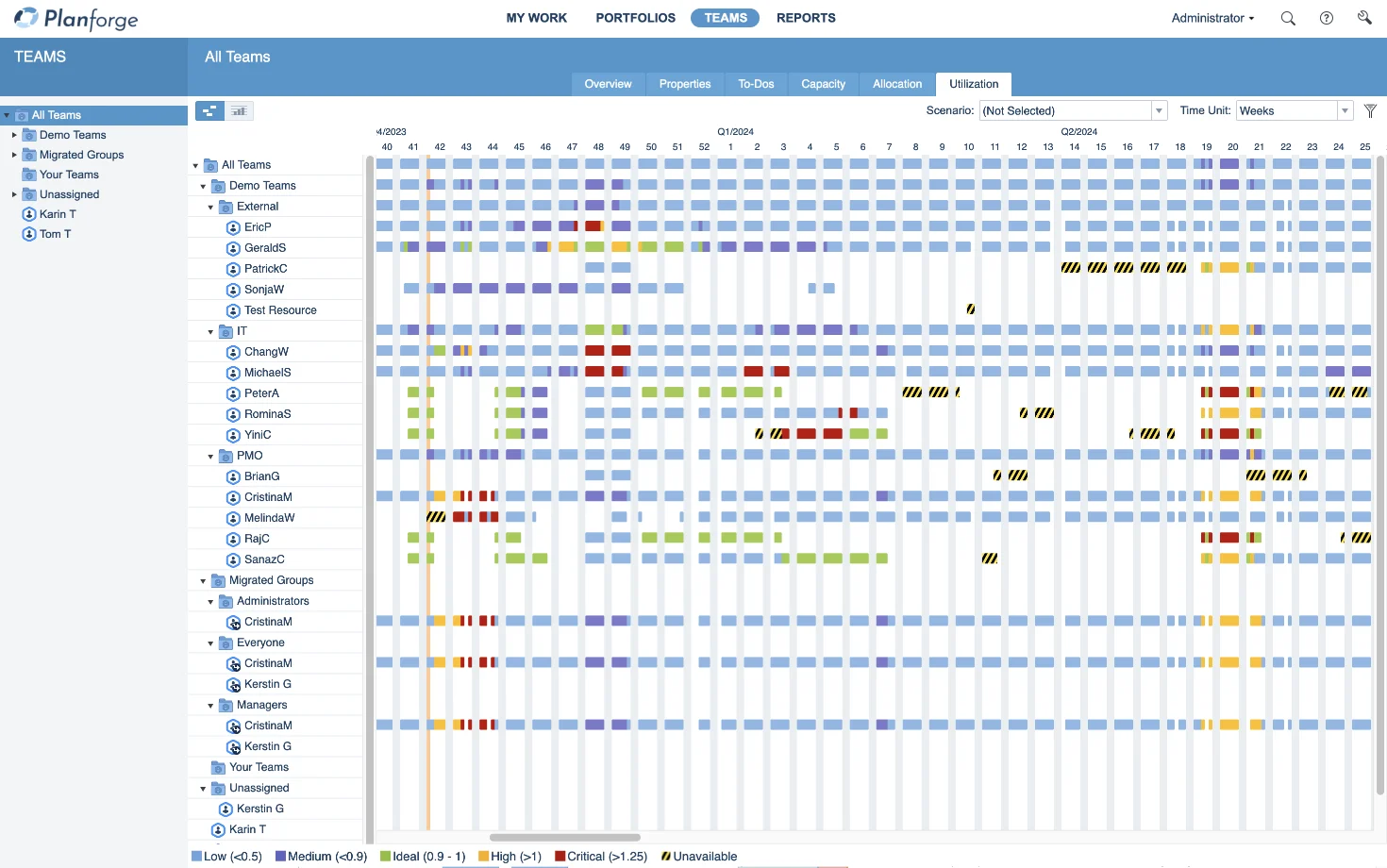Click the BrianG resource icon
The height and width of the screenshot is (868, 1387).
point(233,476)
